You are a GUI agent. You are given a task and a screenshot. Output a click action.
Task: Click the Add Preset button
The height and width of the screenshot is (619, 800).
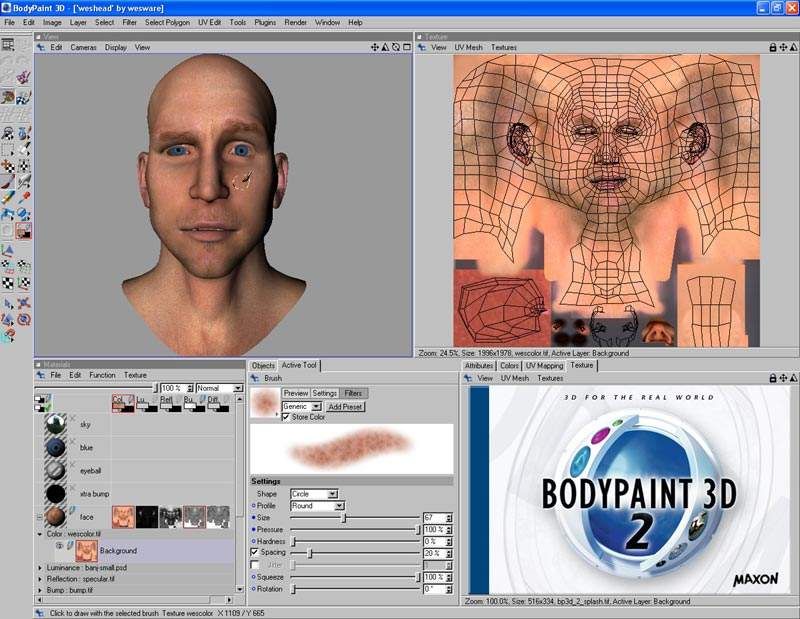pos(345,407)
